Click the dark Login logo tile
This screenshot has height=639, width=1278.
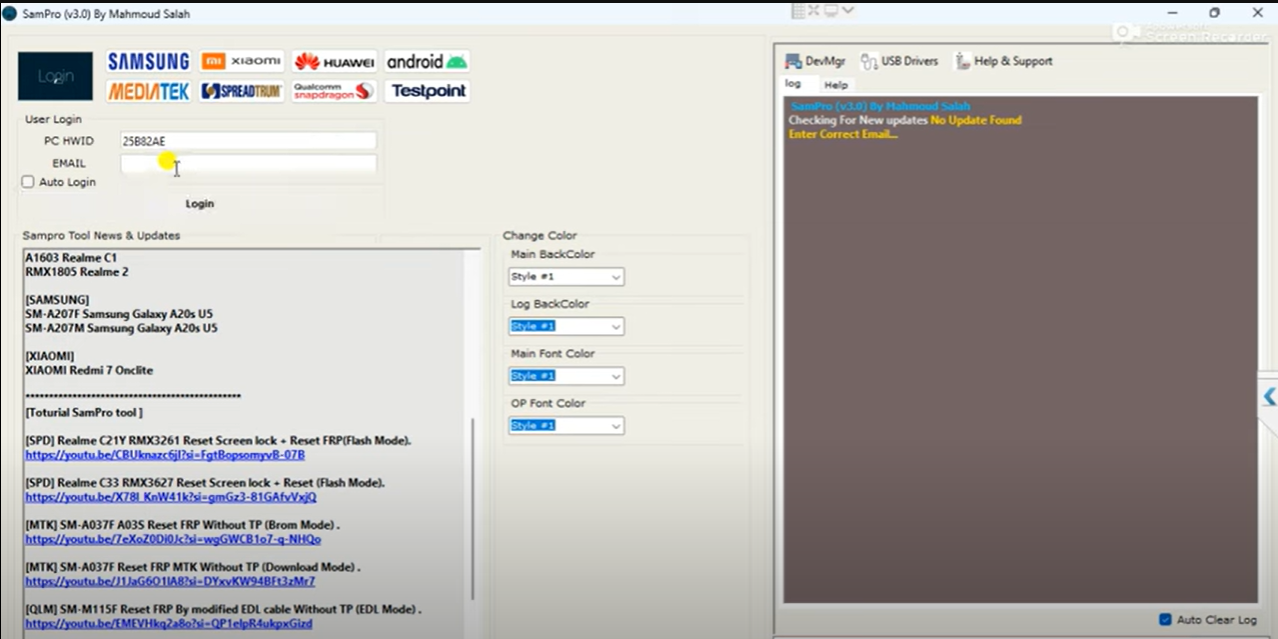point(55,76)
